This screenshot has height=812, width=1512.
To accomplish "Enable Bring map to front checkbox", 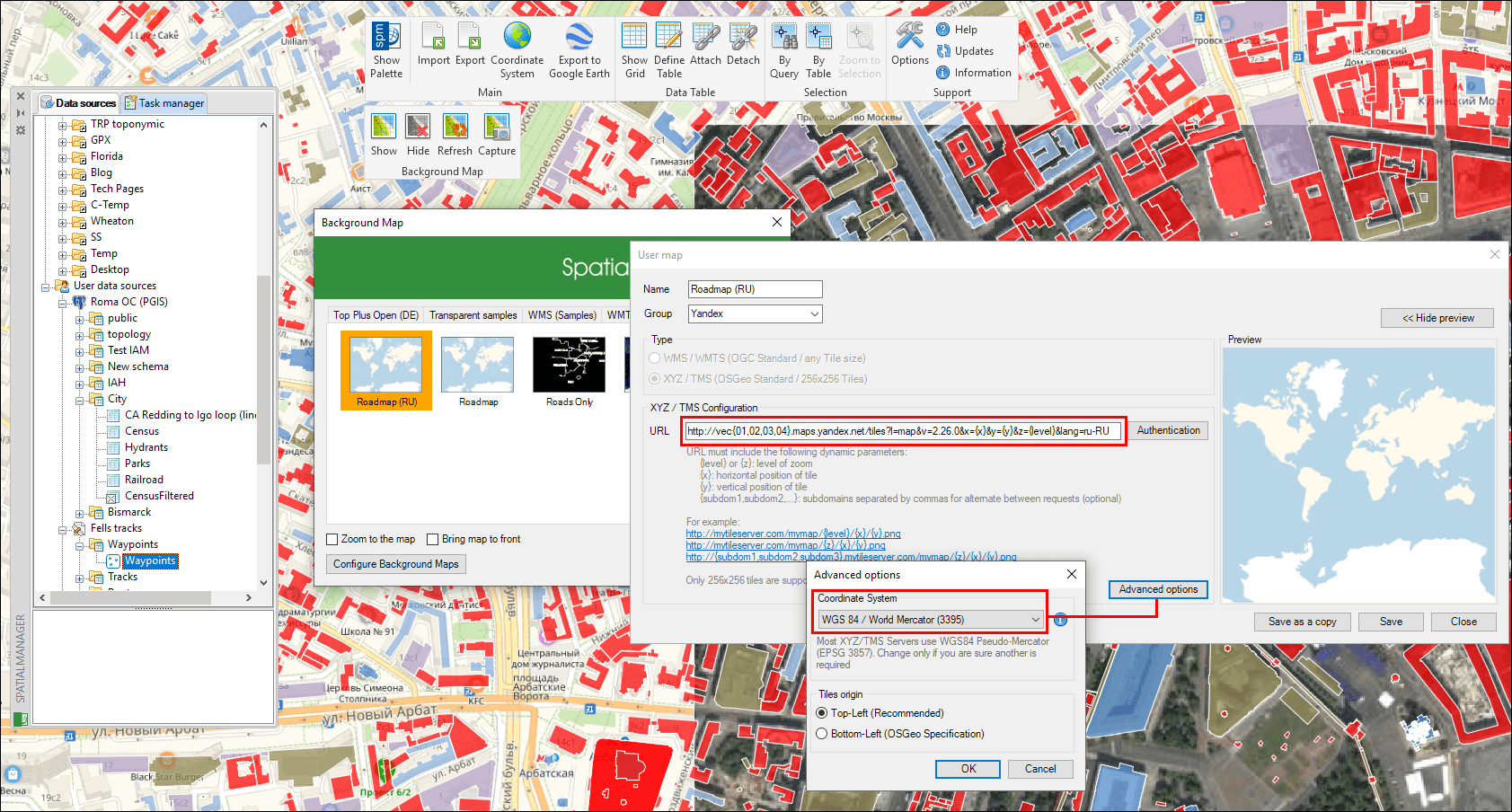I will (x=433, y=539).
